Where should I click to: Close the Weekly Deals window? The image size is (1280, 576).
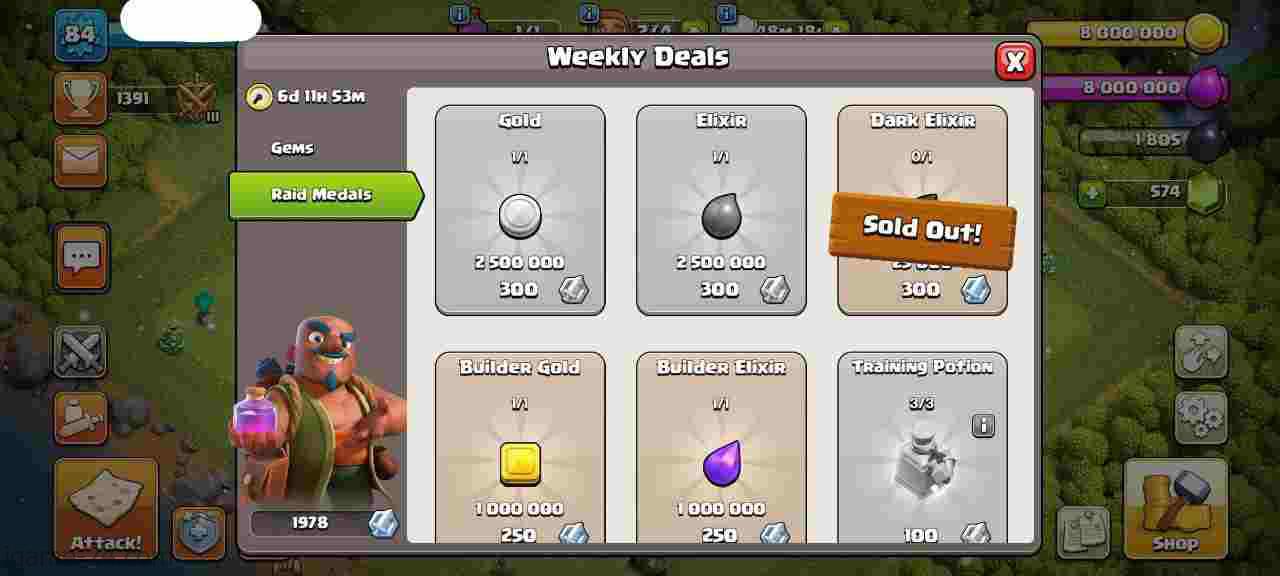(x=1015, y=62)
